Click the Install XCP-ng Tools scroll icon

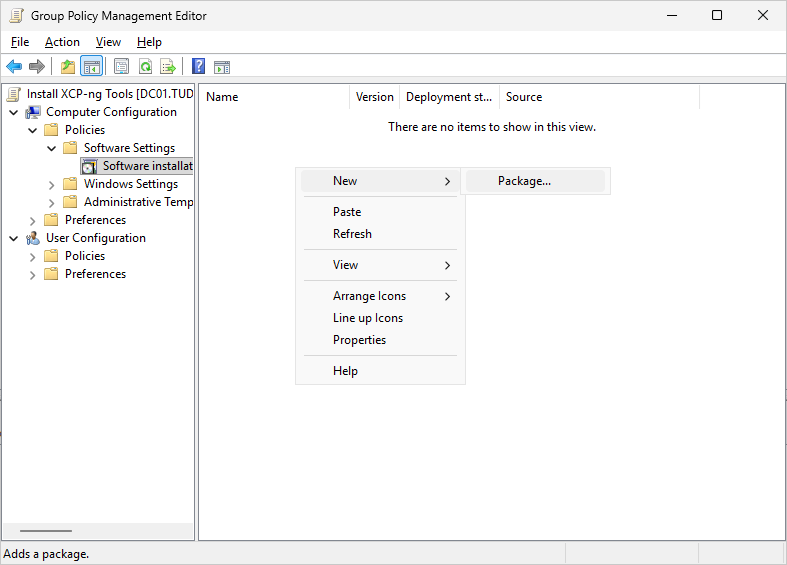click(x=15, y=94)
